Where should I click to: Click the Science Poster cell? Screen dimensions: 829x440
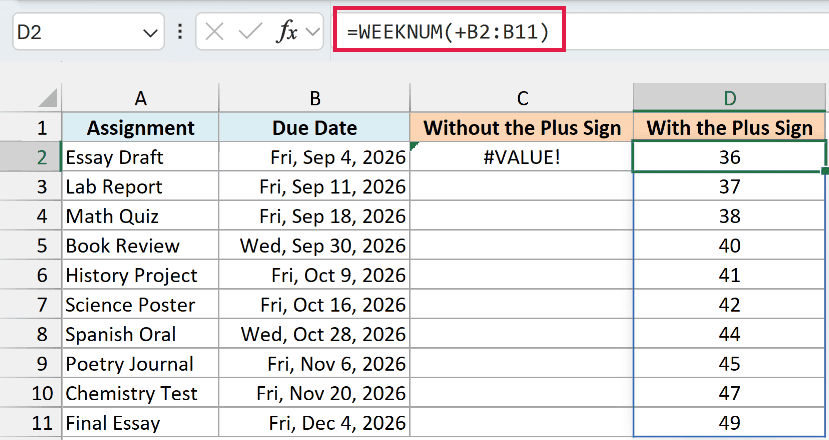click(140, 305)
